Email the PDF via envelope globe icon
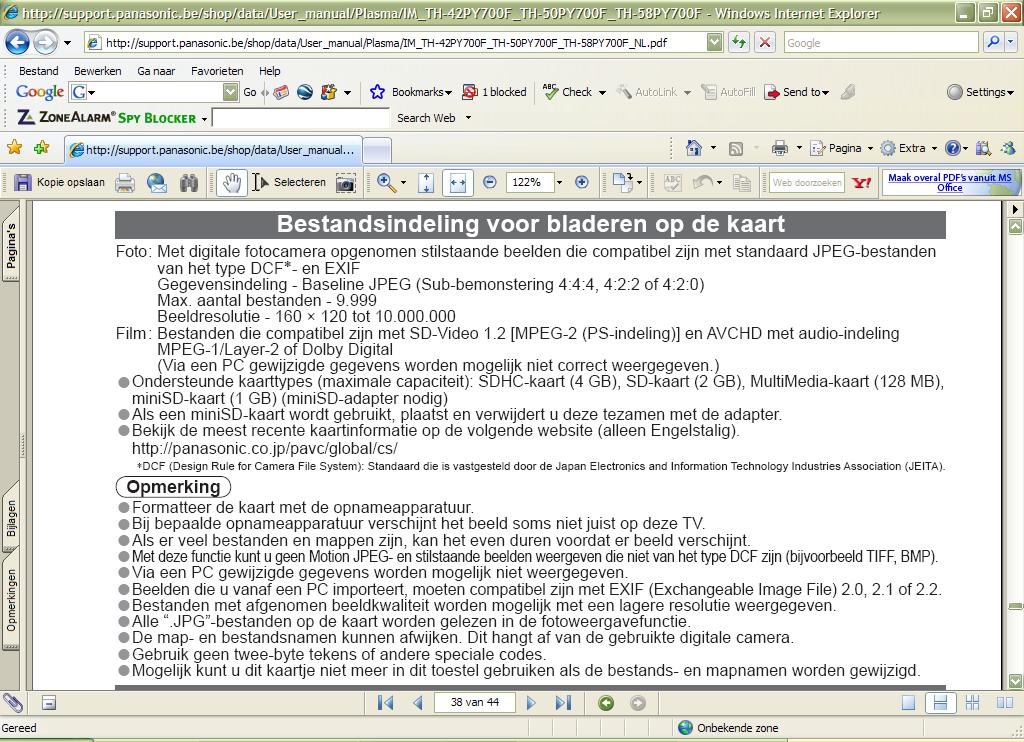1024x742 pixels. point(157,184)
